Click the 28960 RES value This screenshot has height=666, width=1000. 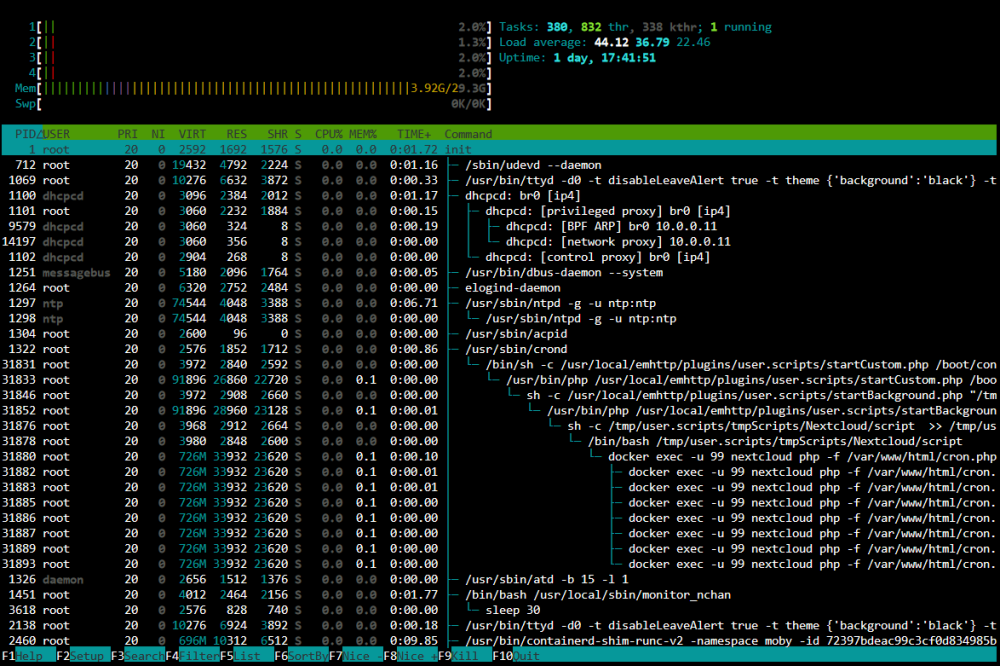230,410
